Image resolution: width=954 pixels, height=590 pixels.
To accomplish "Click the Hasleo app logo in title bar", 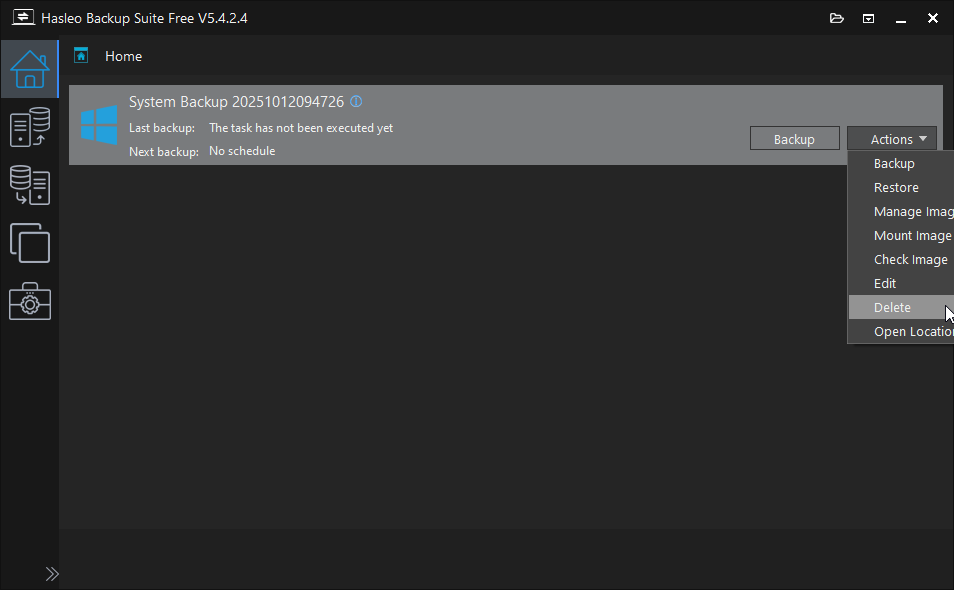I will point(23,17).
